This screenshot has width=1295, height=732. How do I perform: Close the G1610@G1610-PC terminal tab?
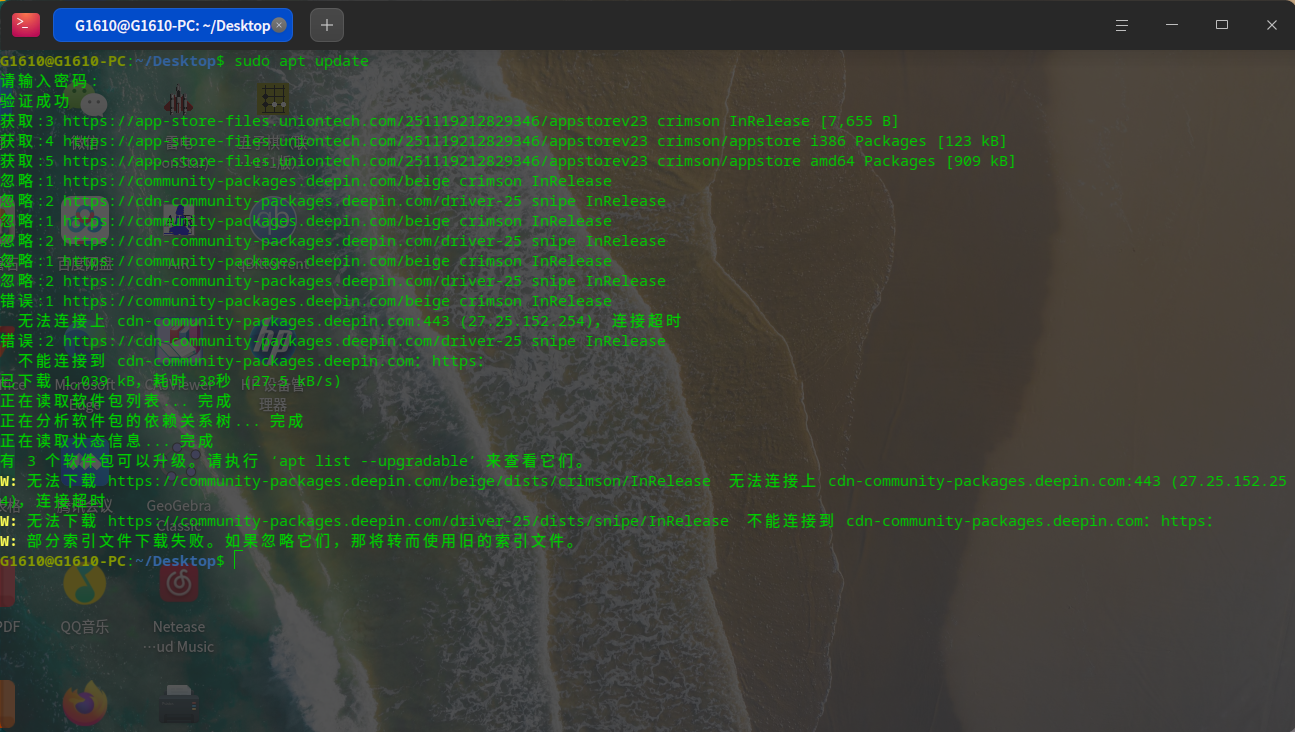coord(279,25)
